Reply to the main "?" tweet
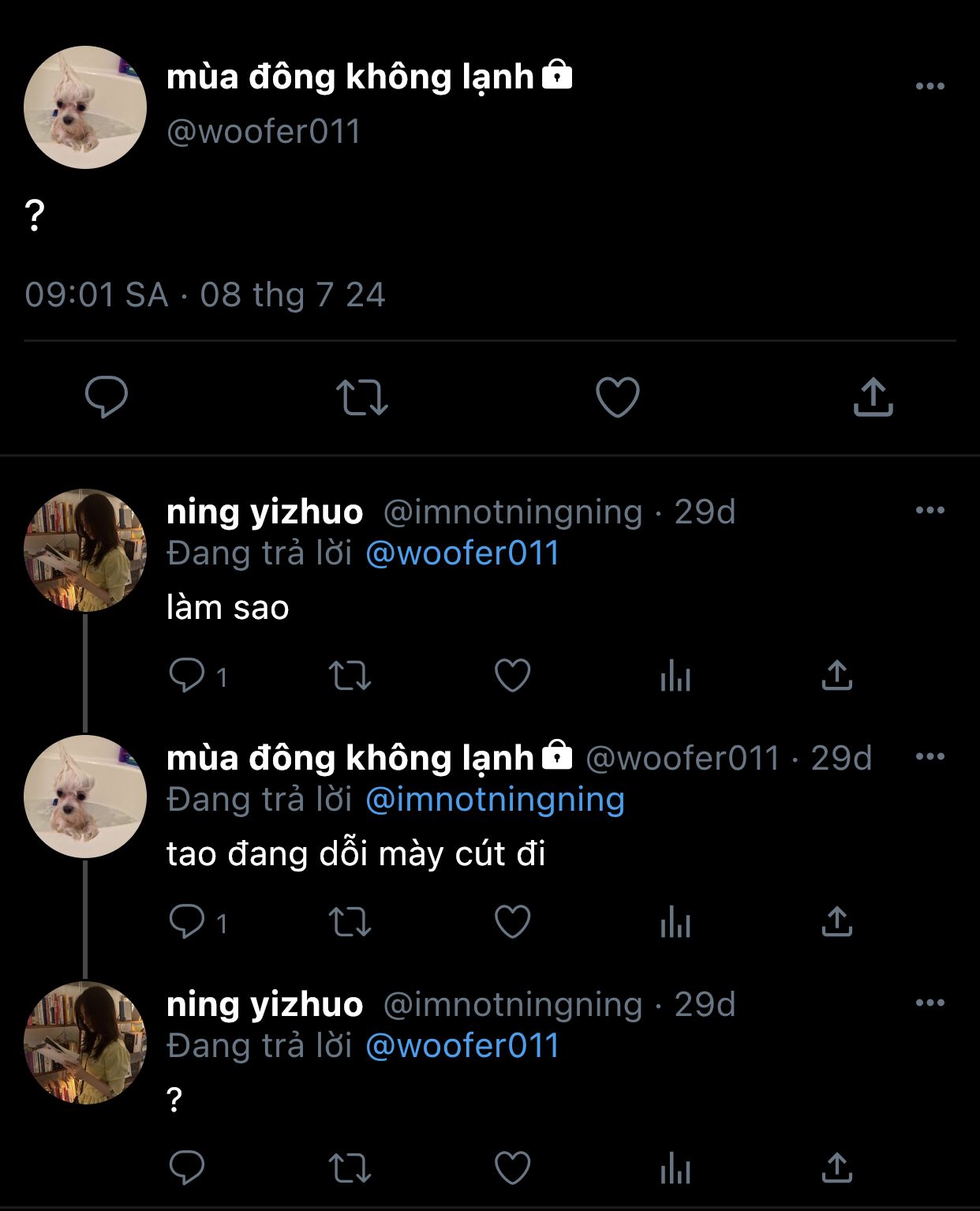This screenshot has height=1211, width=980. tap(107, 396)
